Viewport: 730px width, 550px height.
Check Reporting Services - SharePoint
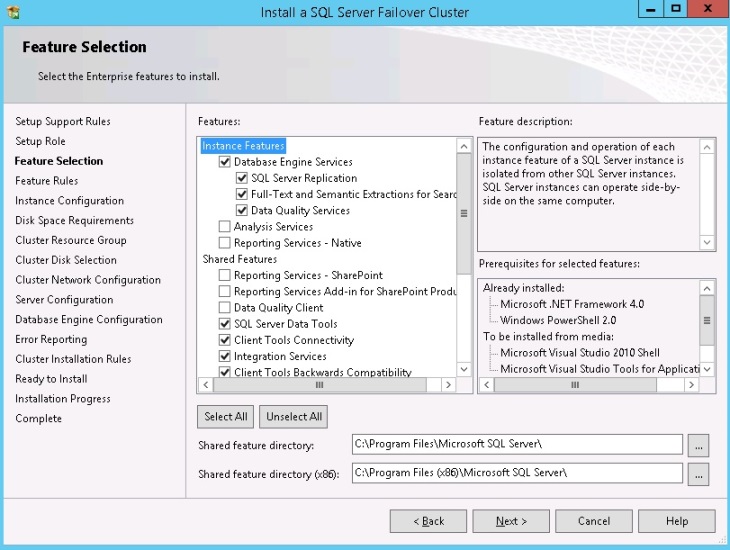[x=224, y=275]
